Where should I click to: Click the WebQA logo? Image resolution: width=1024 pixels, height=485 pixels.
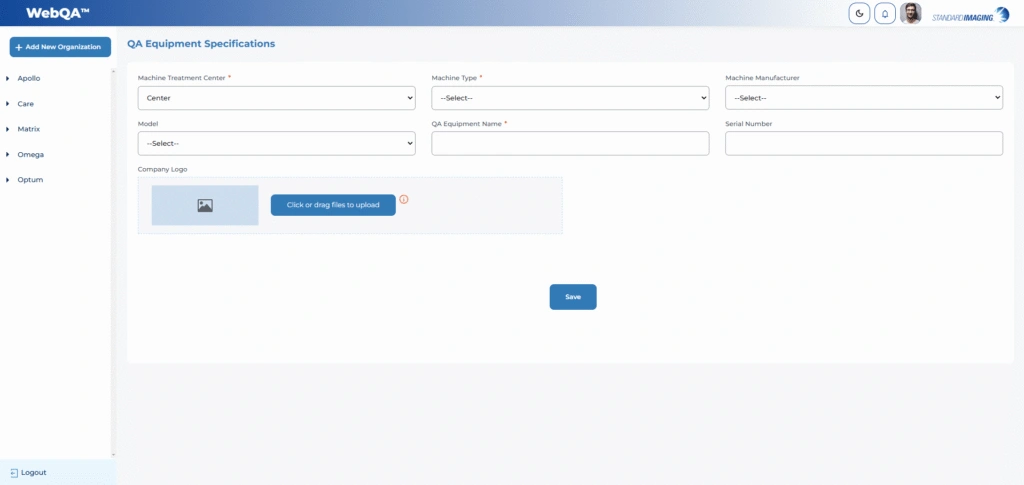(58, 13)
